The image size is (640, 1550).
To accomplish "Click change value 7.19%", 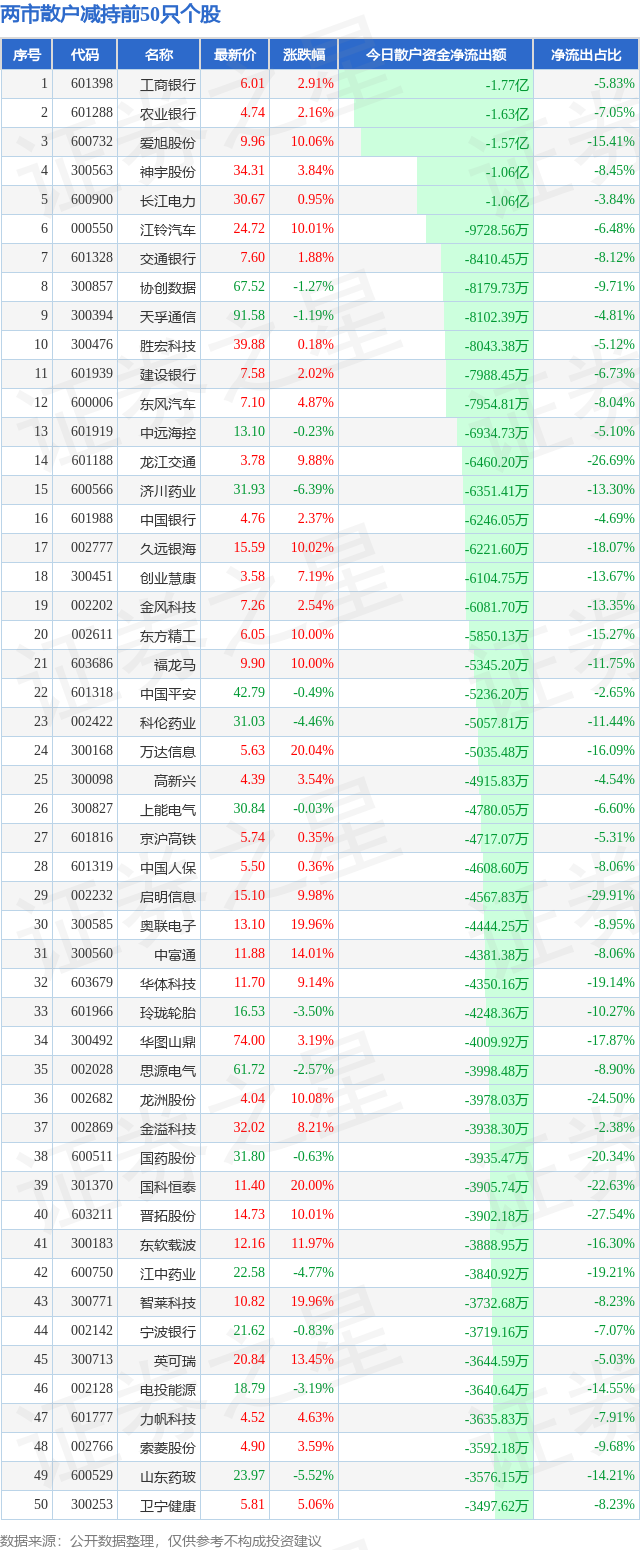I will tap(316, 577).
